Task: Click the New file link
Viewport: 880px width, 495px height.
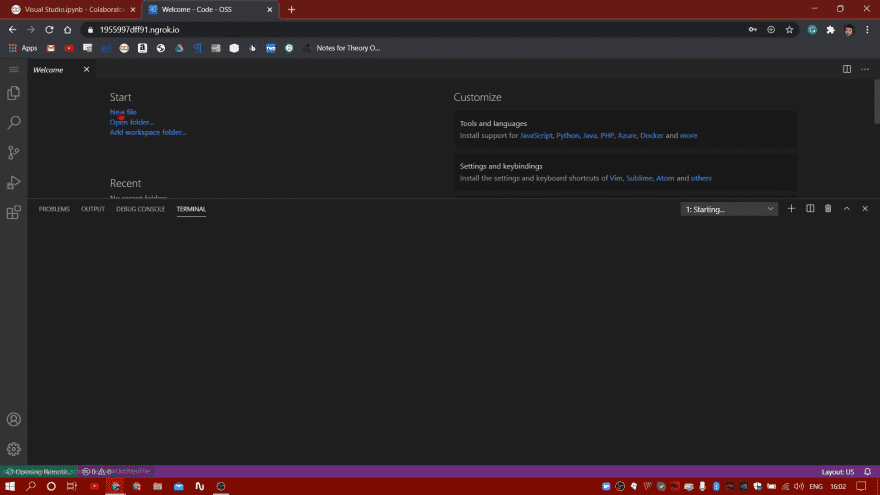Action: click(123, 112)
